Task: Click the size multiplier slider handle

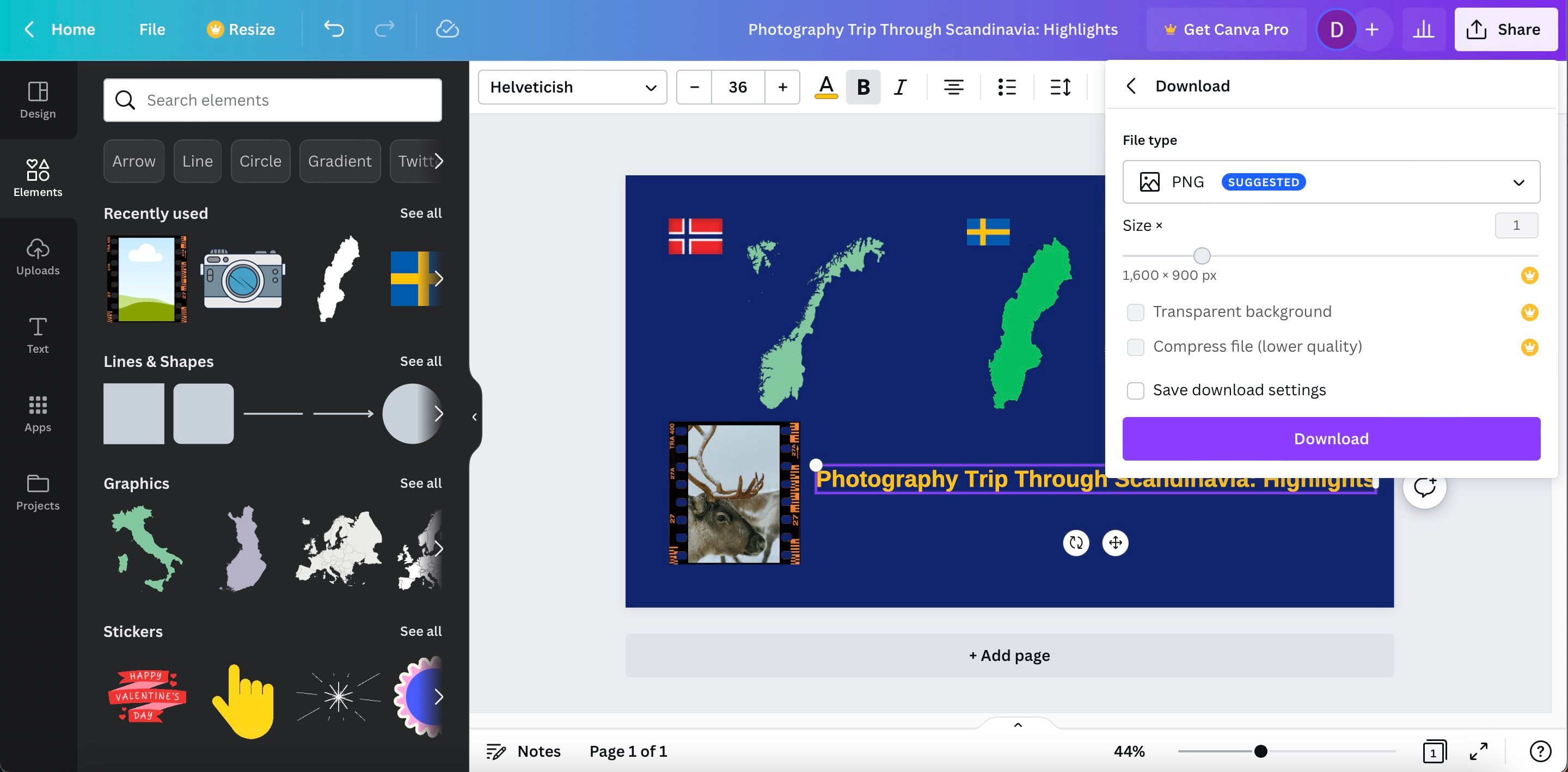Action: click(x=1202, y=256)
